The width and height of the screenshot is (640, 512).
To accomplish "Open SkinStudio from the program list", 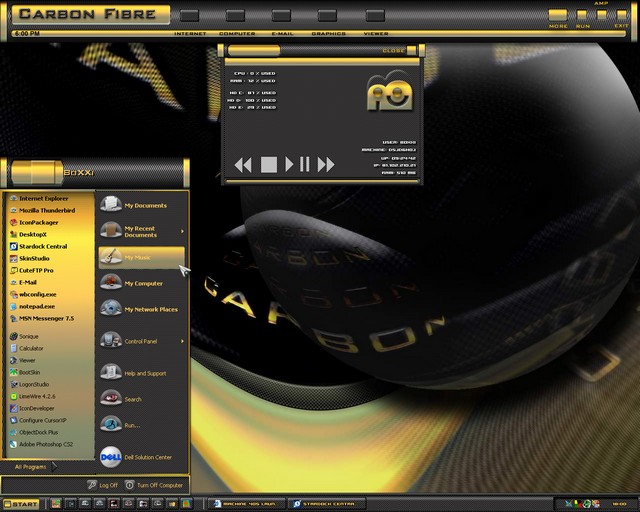I will tap(35, 258).
